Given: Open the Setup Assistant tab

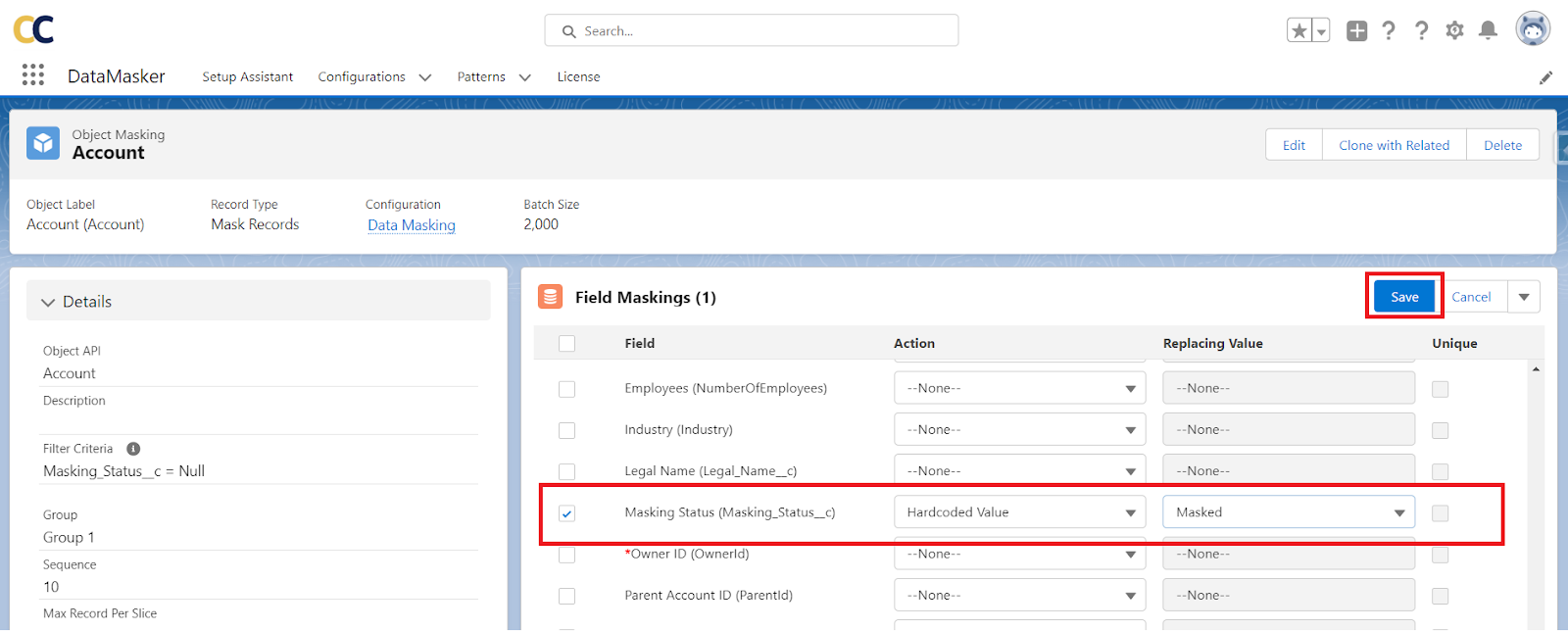Looking at the screenshot, I should pyautogui.click(x=247, y=76).
